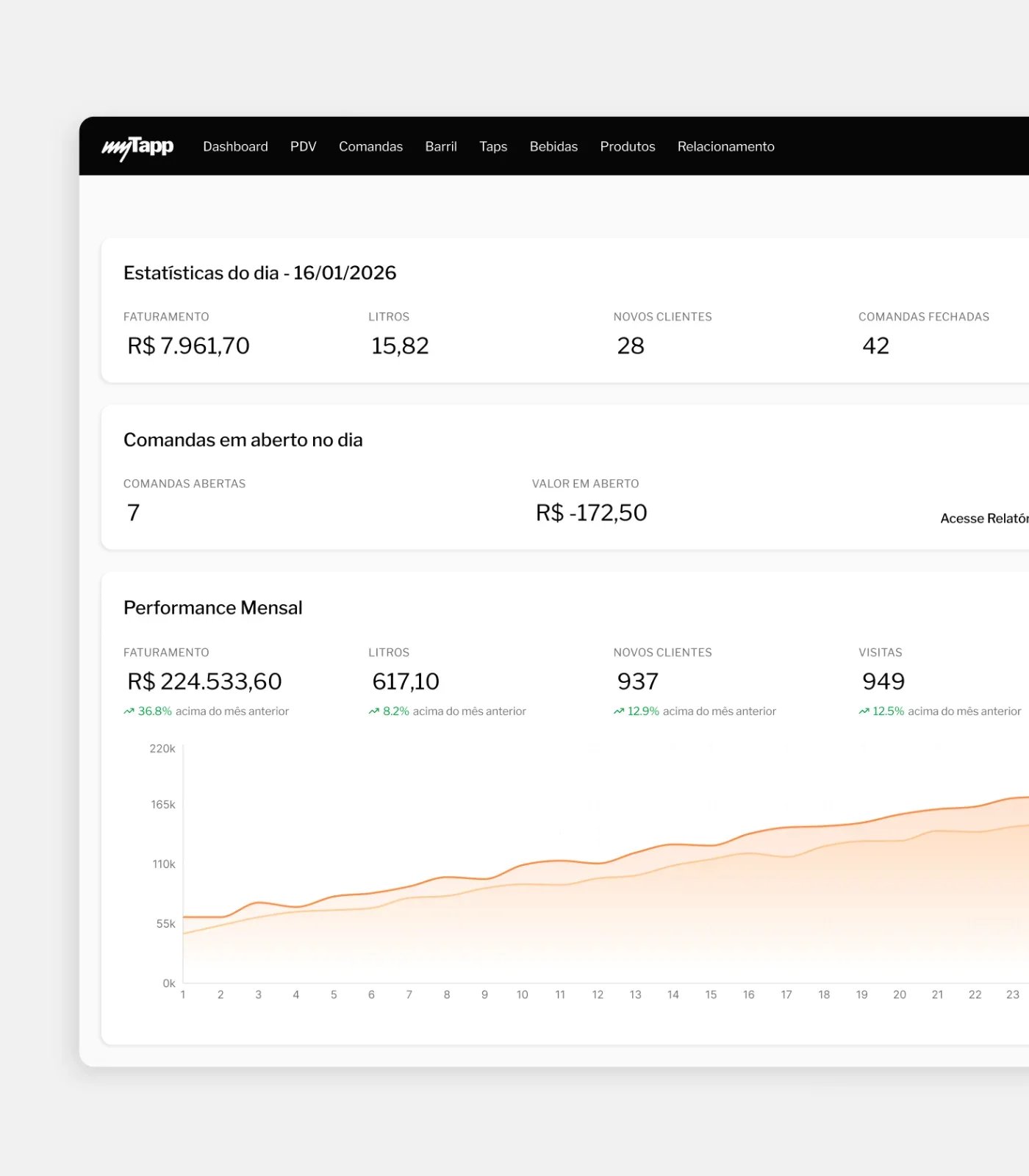The width and height of the screenshot is (1029, 1176).
Task: Click the novos clientes 12.9% trend arrow
Action: pyautogui.click(x=619, y=711)
